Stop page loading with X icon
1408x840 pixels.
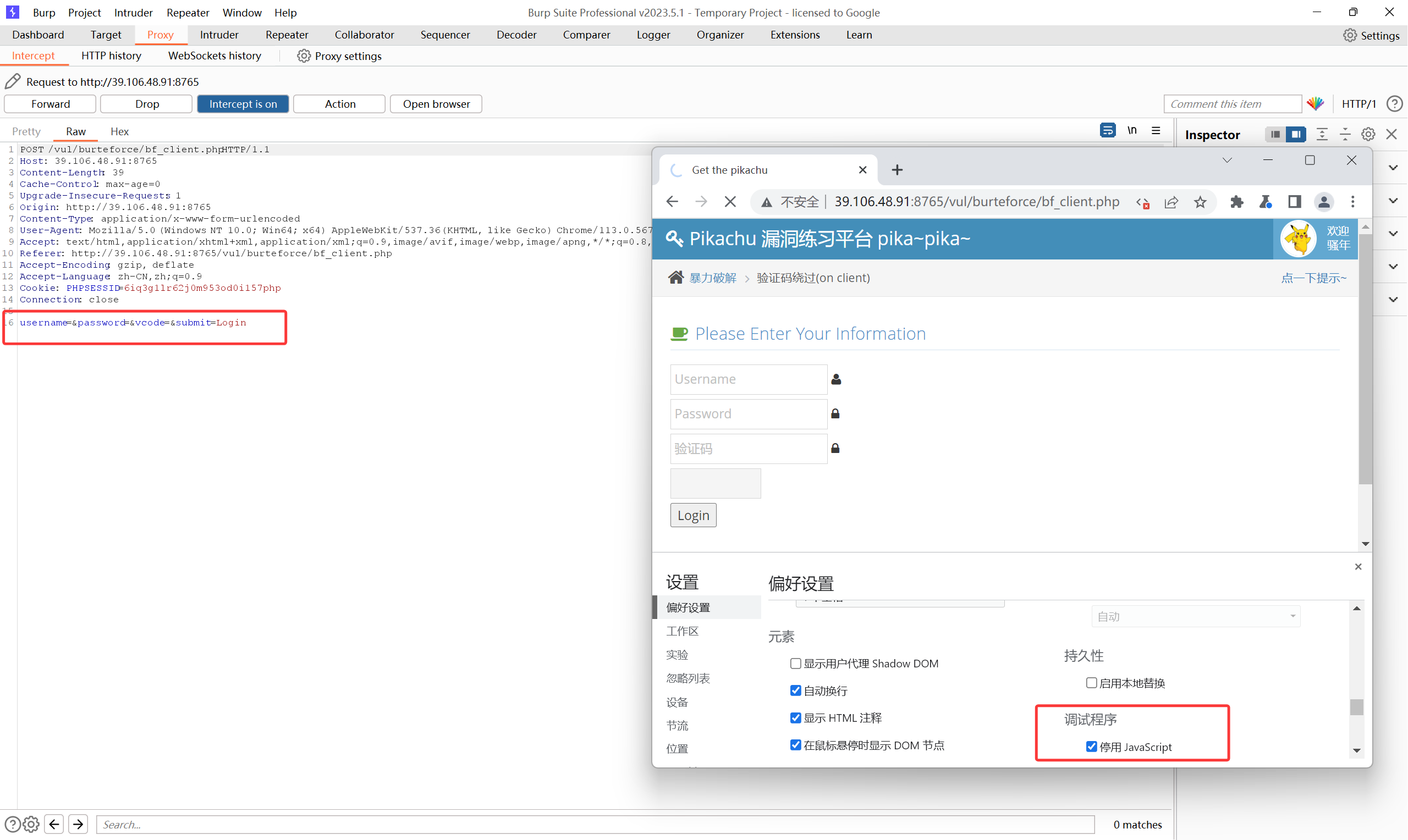[x=730, y=202]
